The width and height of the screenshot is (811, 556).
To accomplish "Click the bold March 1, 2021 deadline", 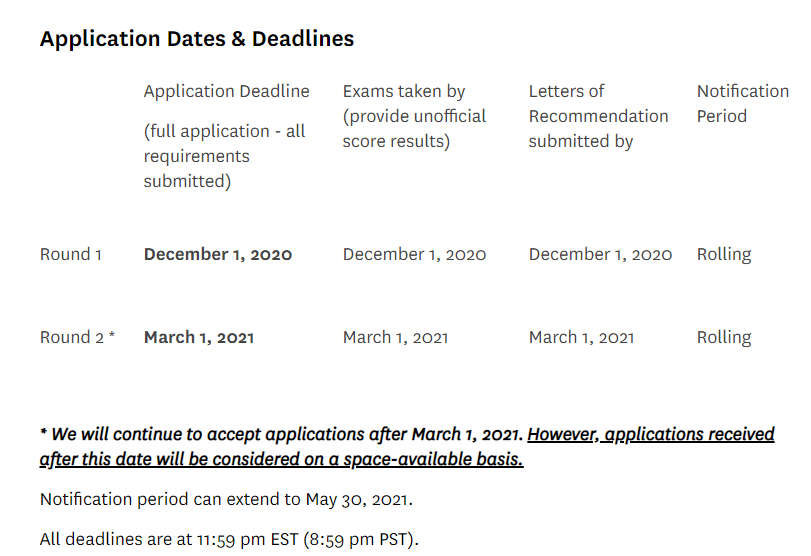I will point(199,337).
